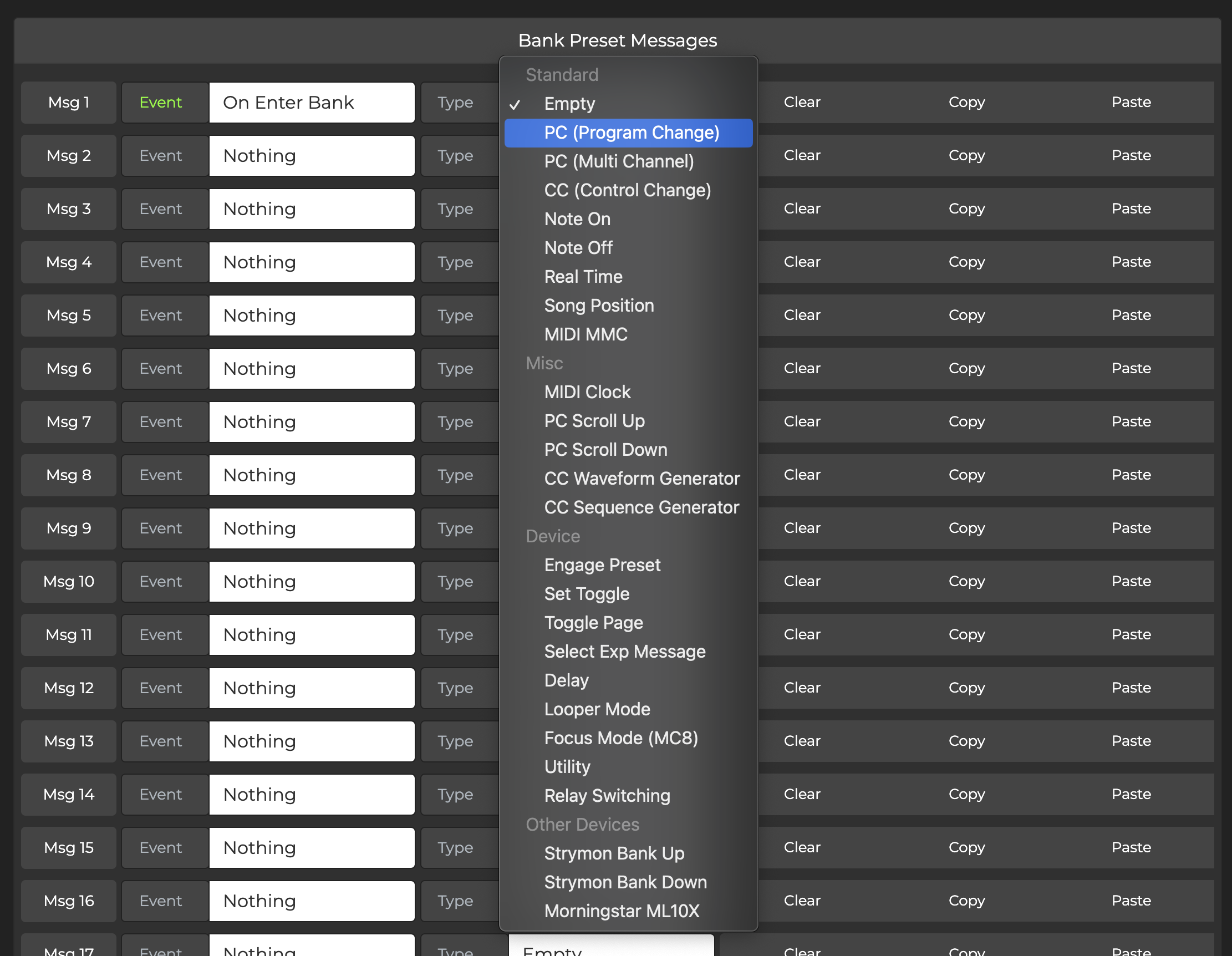Viewport: 1232px width, 956px height.
Task: Open the On Enter Bank event selector
Action: point(312,102)
